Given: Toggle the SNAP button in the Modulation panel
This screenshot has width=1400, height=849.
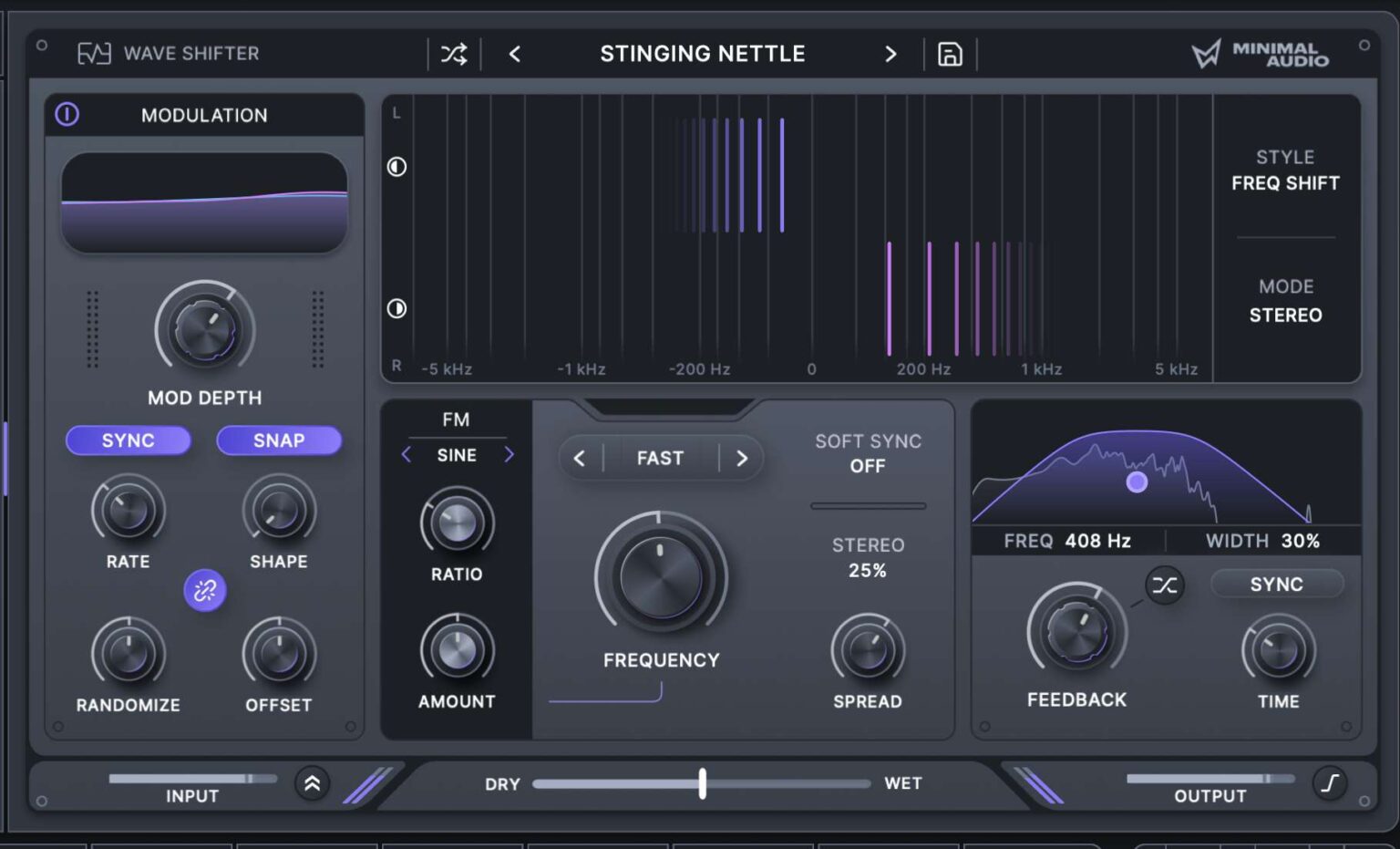Looking at the screenshot, I should (x=279, y=440).
